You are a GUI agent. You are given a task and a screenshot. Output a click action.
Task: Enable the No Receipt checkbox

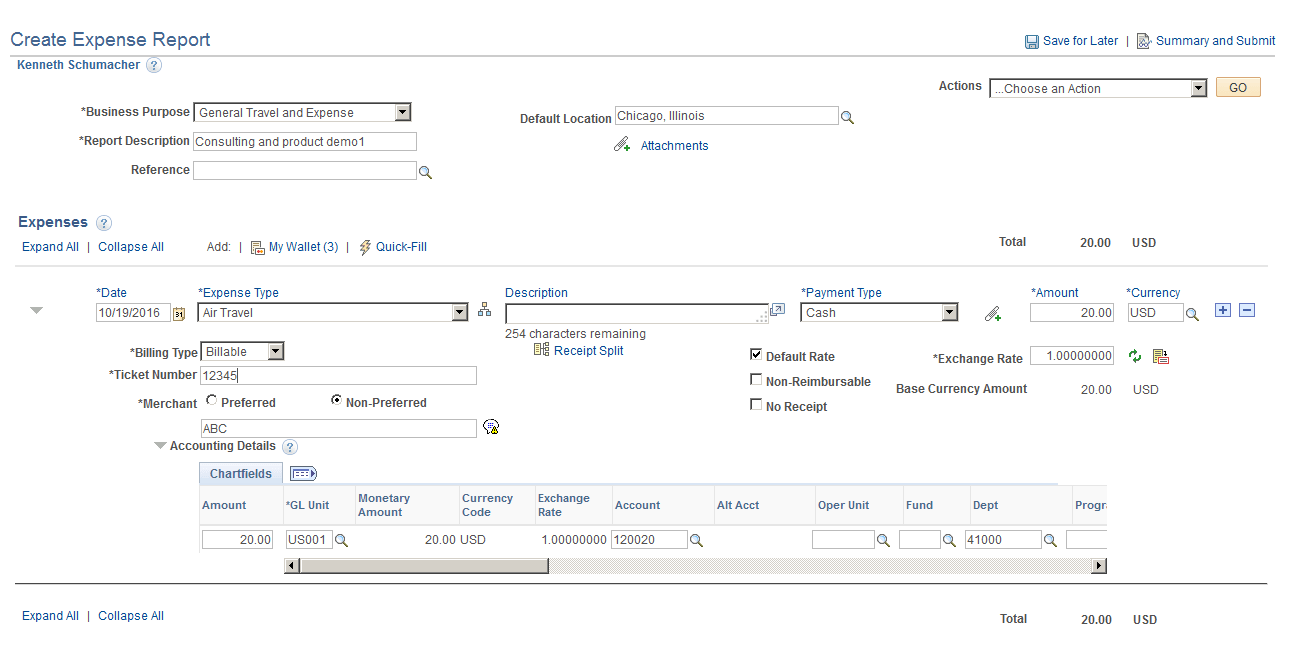coord(757,405)
